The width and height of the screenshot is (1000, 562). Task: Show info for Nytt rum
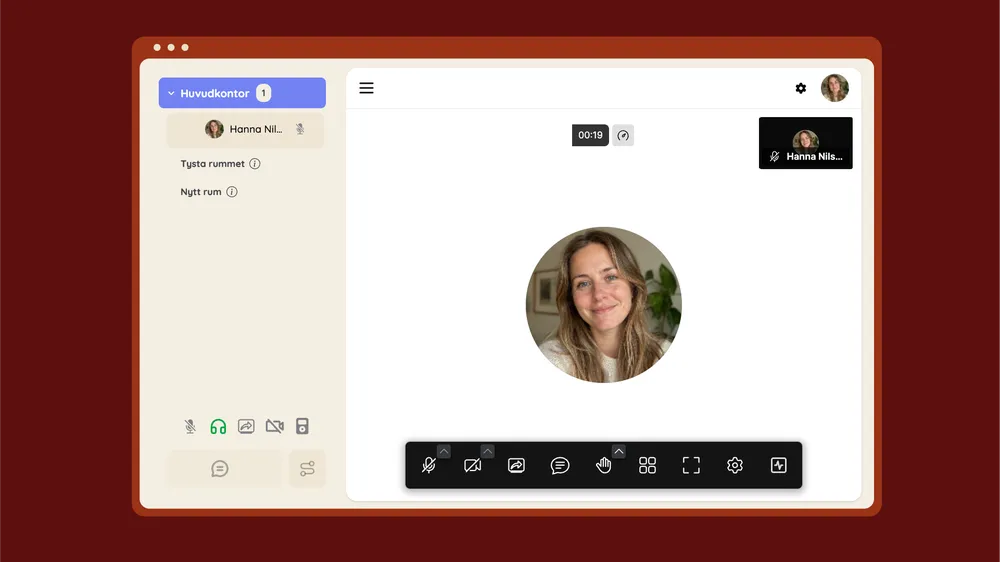click(x=232, y=192)
